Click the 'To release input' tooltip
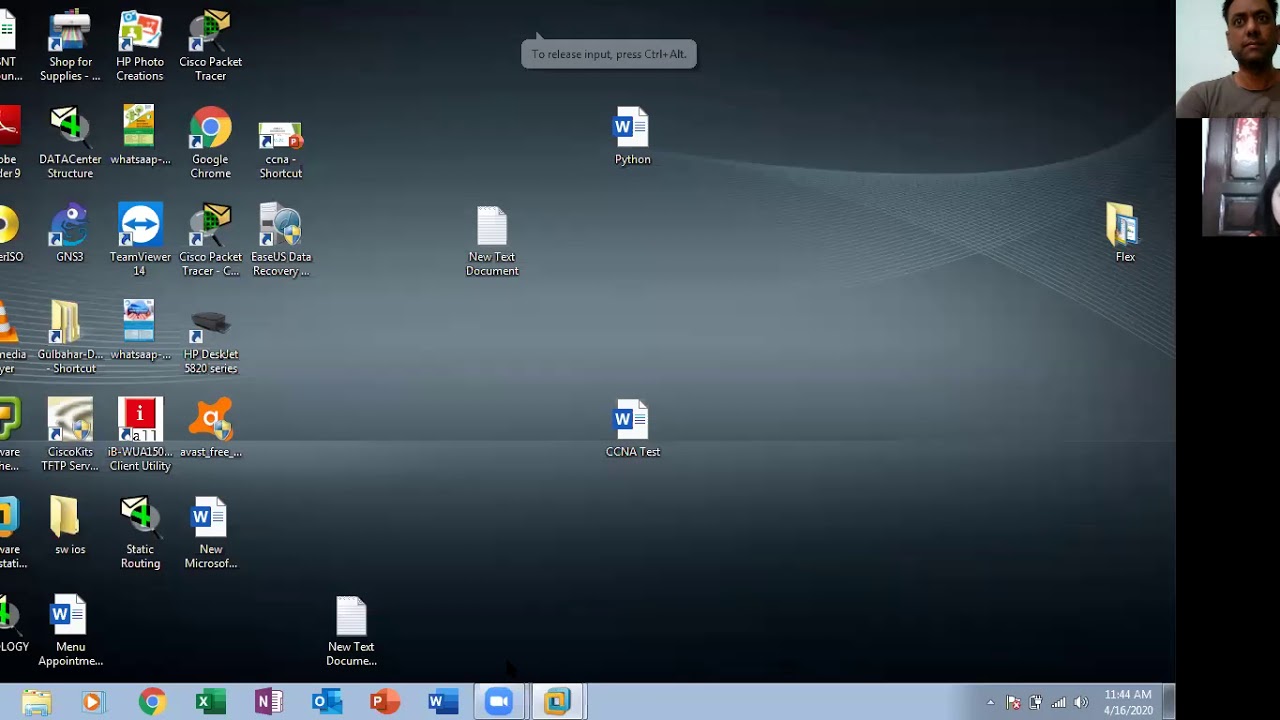Viewport: 1280px width, 720px height. [609, 54]
